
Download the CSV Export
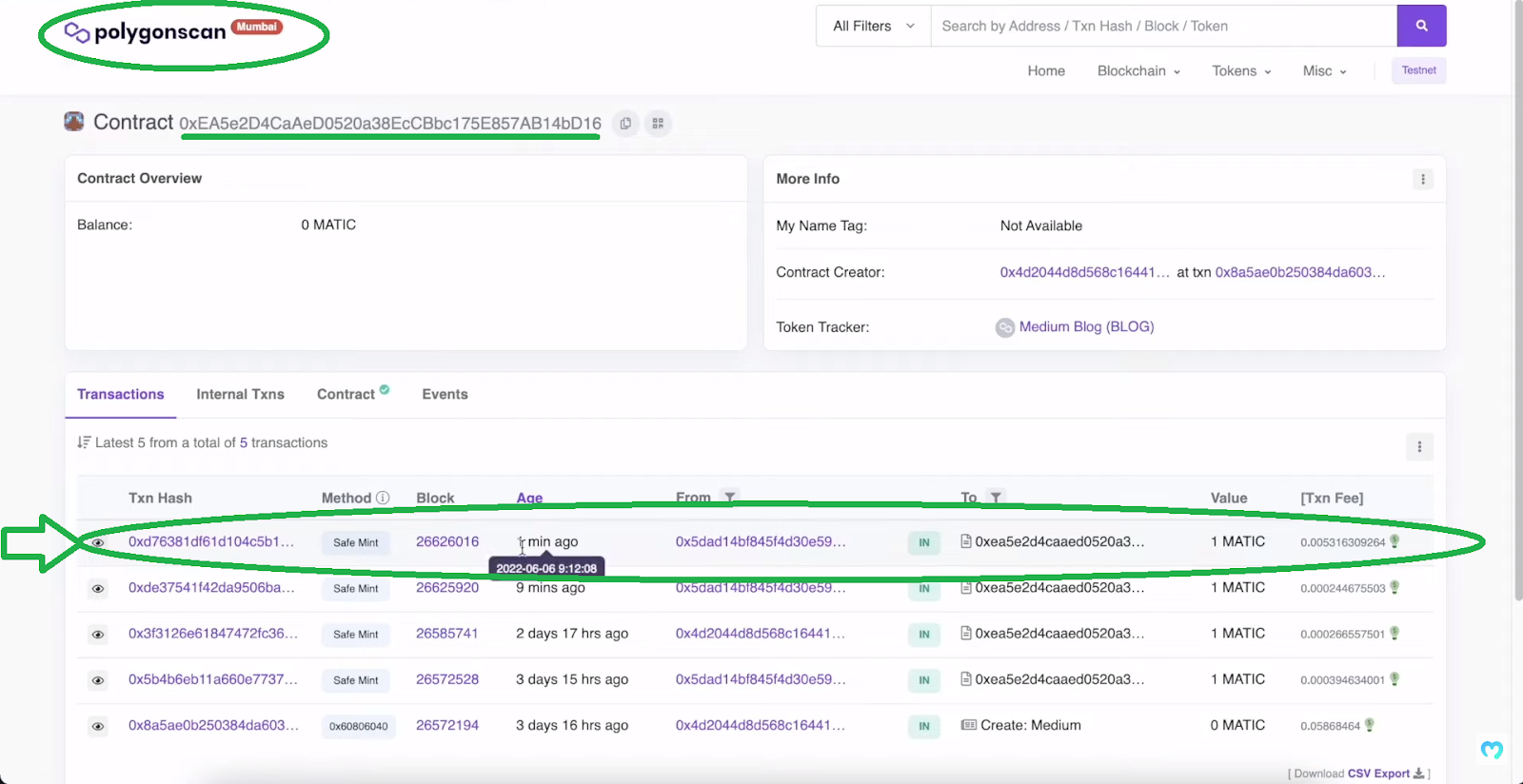click(x=1386, y=774)
